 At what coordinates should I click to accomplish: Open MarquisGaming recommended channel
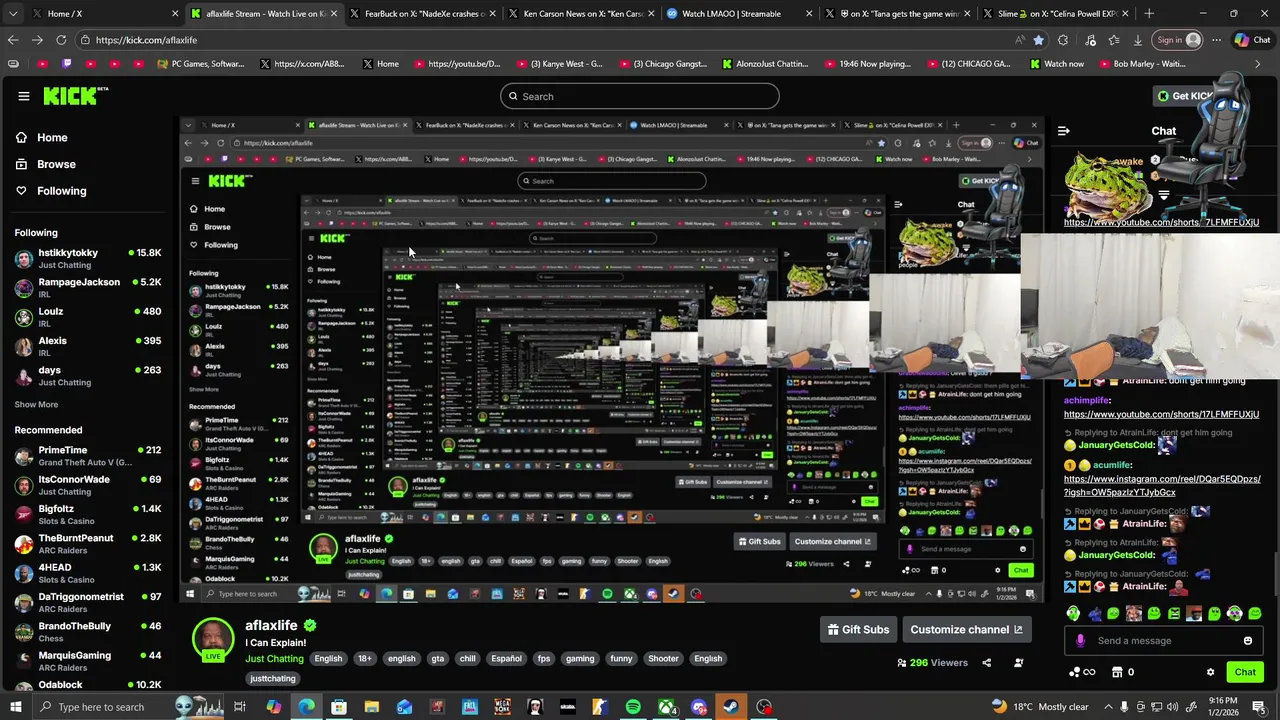point(87,661)
